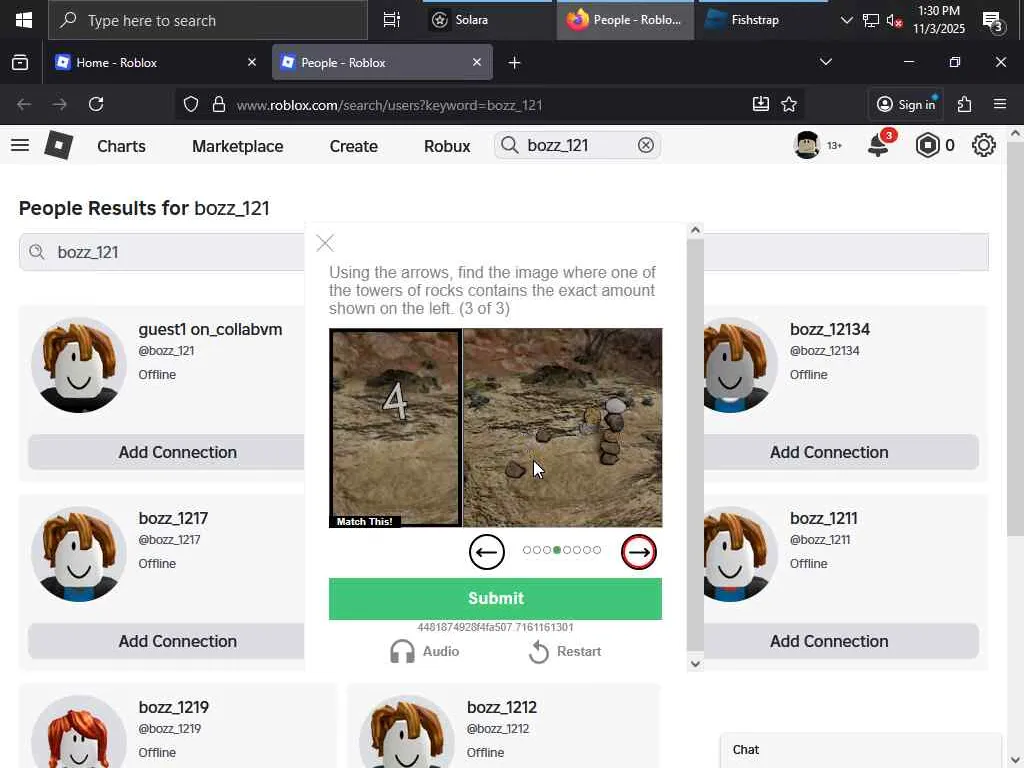Open bozz_1219 profile name

coord(174,707)
